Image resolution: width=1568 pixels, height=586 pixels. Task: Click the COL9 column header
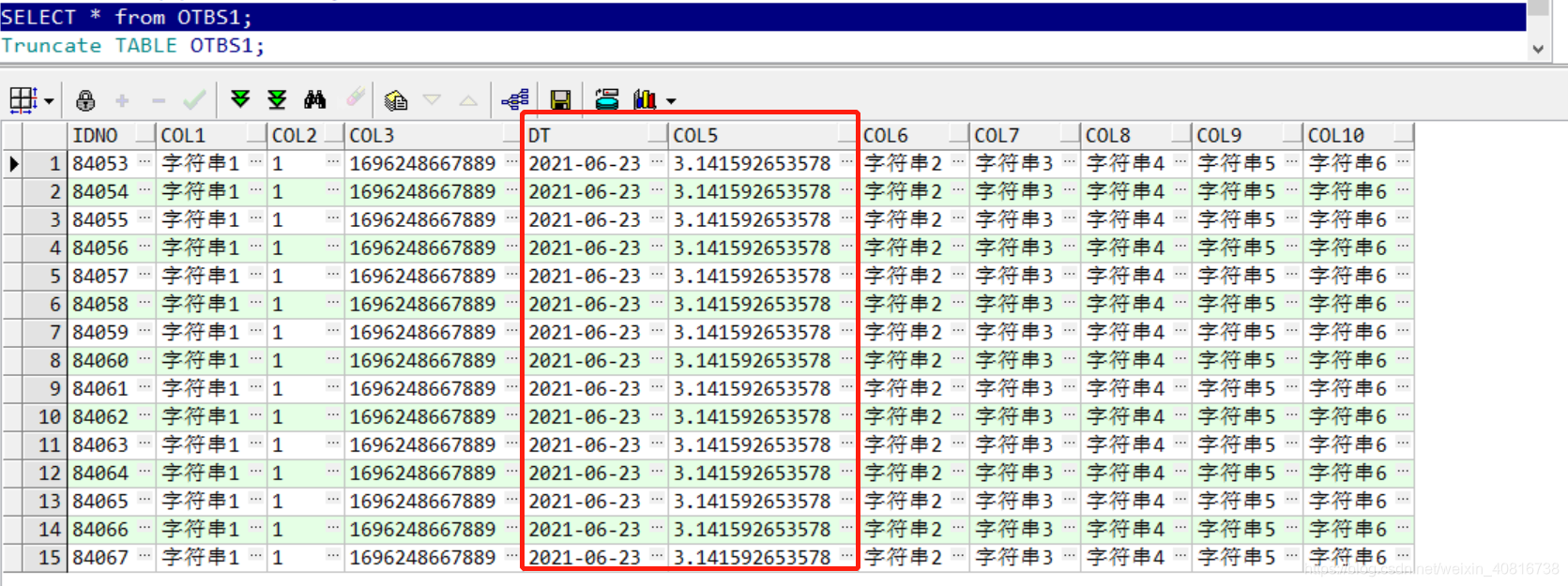point(1247,135)
